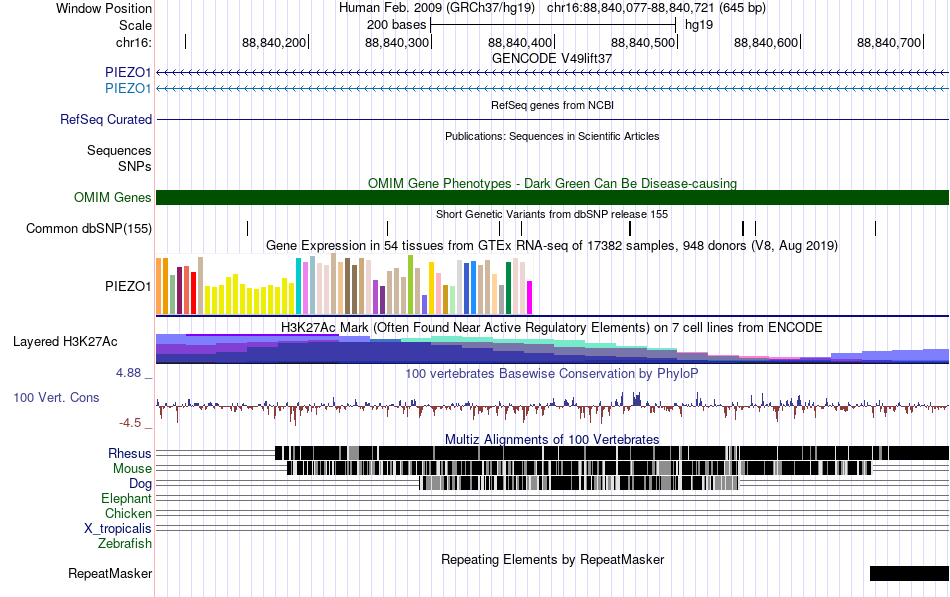
Task: Click the OMIM Genes dark green bar
Action: (x=552, y=198)
